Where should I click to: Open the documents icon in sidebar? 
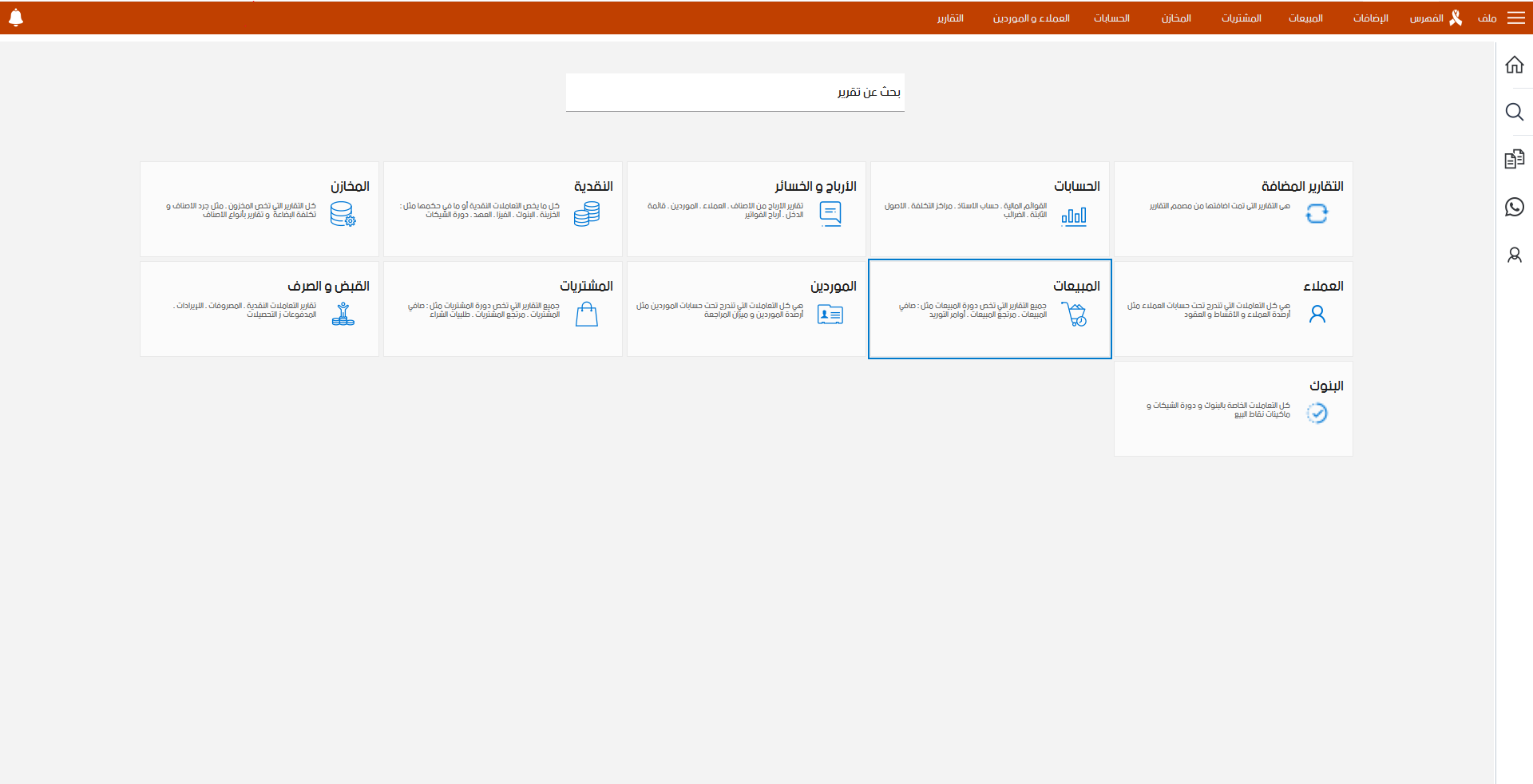[1514, 160]
